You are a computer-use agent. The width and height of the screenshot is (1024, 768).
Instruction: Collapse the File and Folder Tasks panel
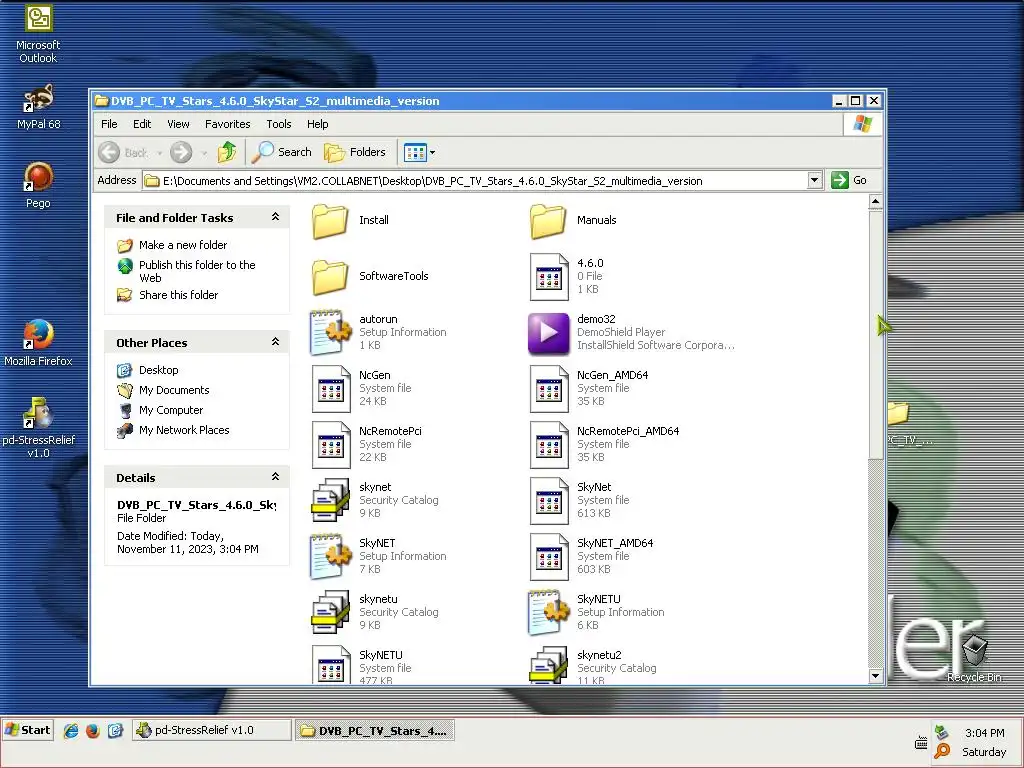(x=276, y=217)
